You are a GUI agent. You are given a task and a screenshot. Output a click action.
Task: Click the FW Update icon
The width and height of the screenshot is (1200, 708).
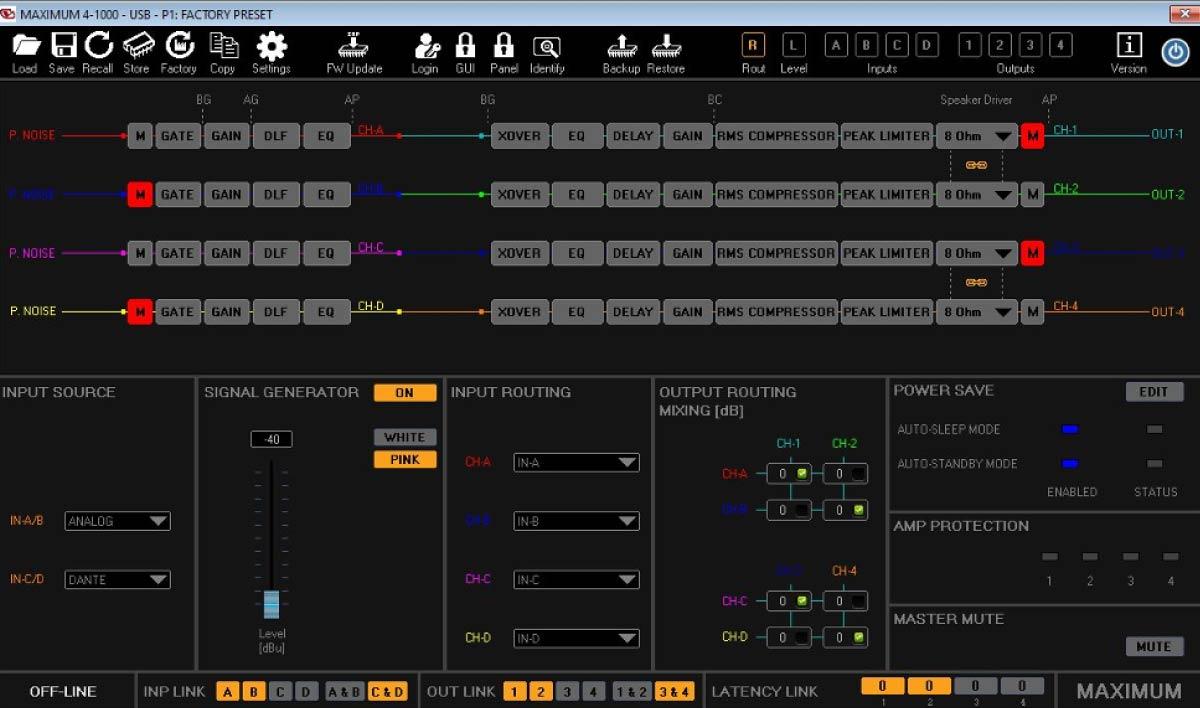pyautogui.click(x=354, y=46)
